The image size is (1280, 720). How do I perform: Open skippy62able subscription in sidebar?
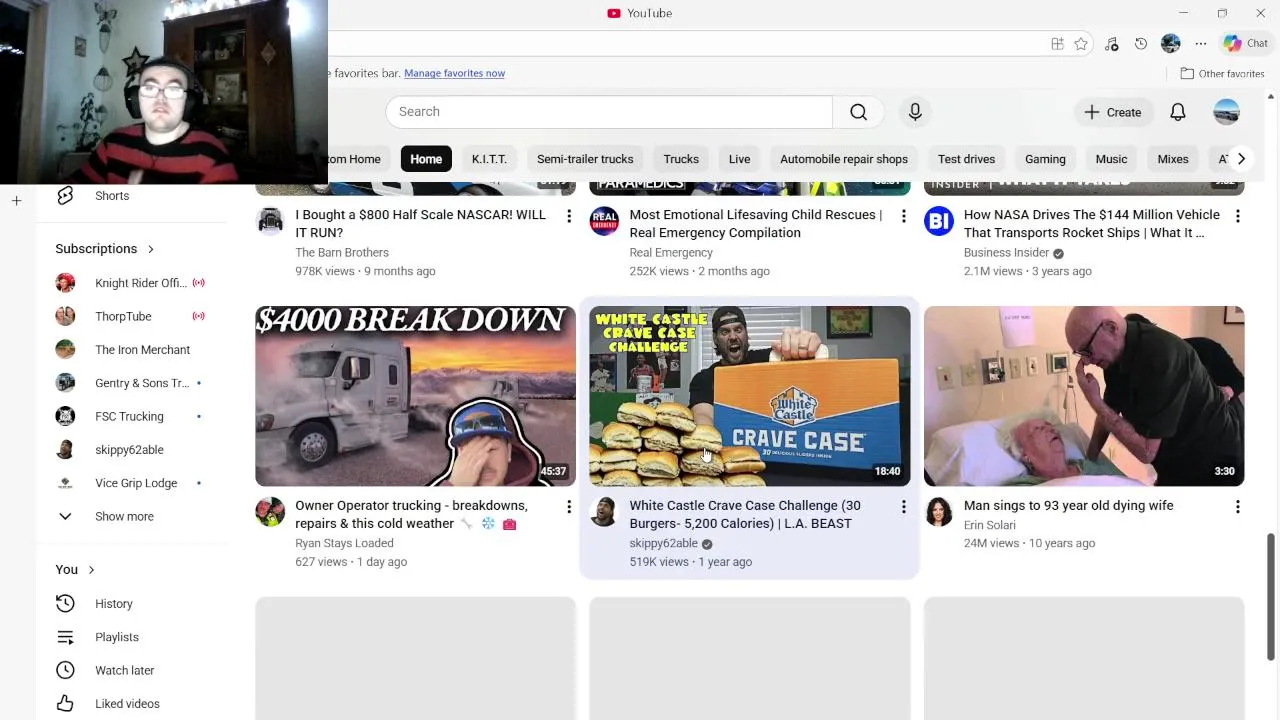[132, 450]
